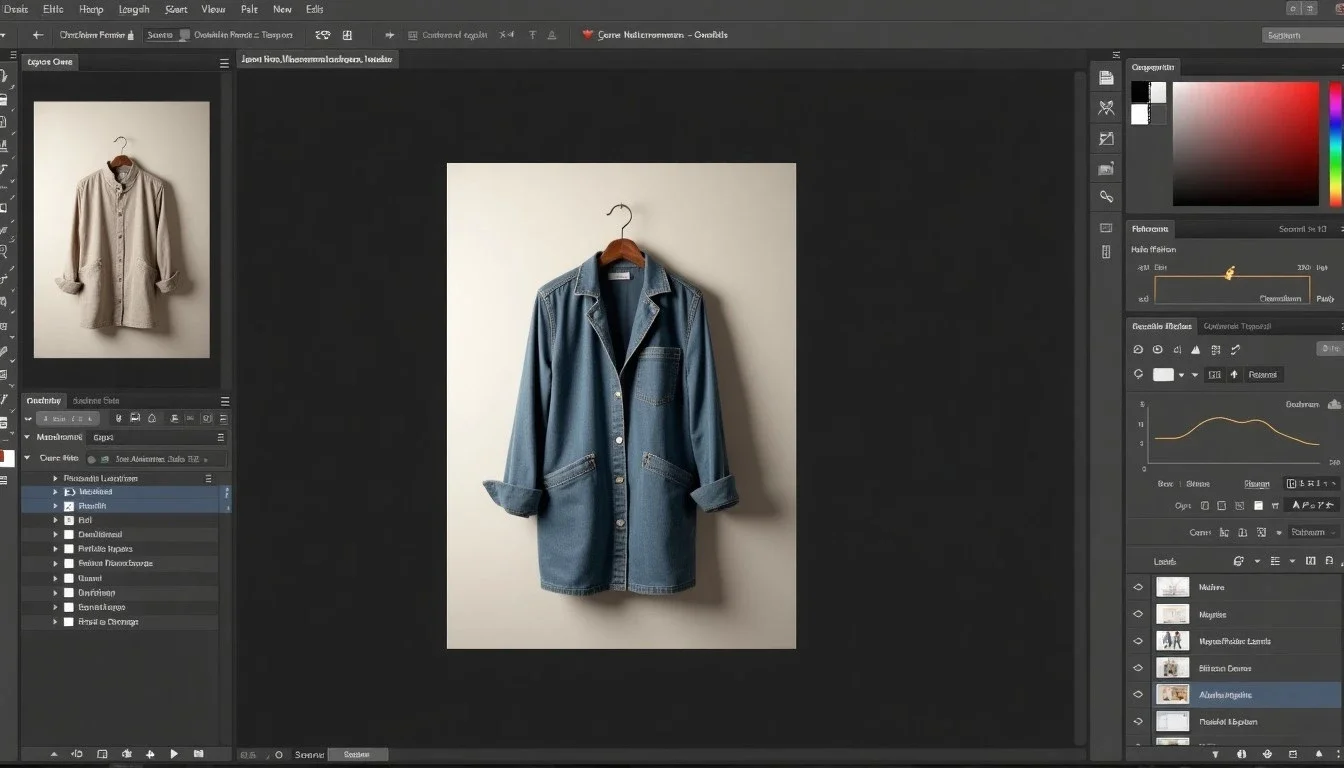
Task: Tick the checkbox in the last tree row
Action: tap(69, 621)
